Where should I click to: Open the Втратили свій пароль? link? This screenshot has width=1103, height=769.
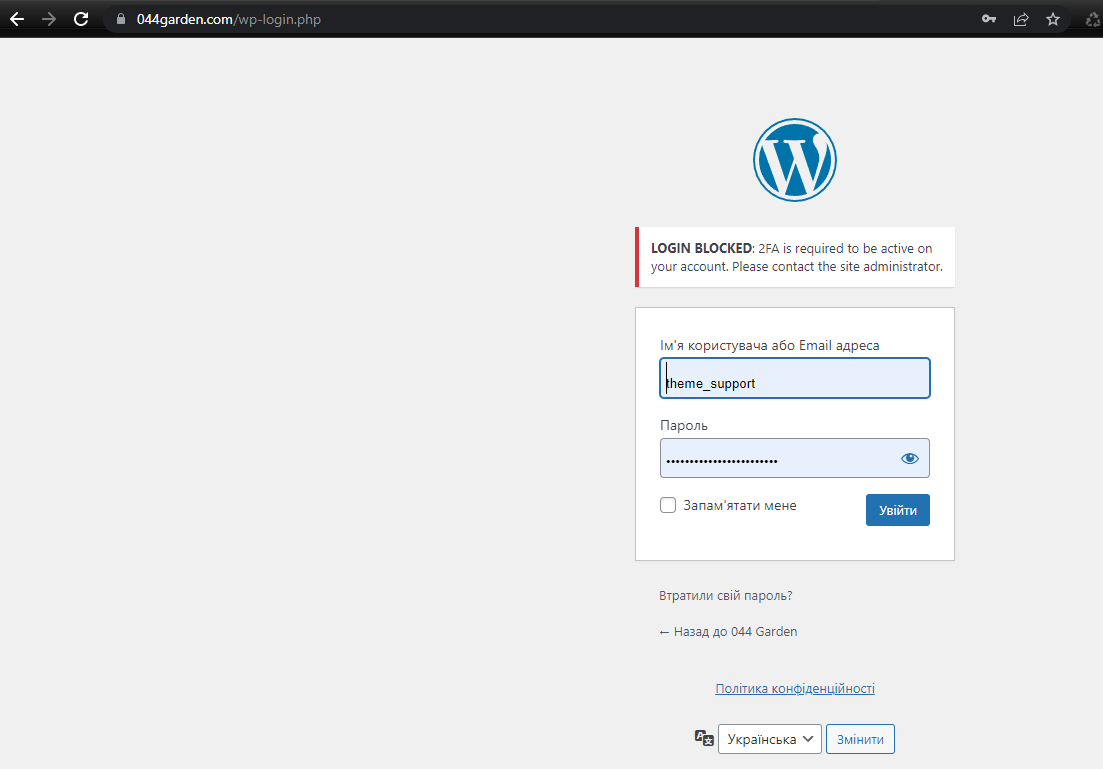[x=725, y=595]
